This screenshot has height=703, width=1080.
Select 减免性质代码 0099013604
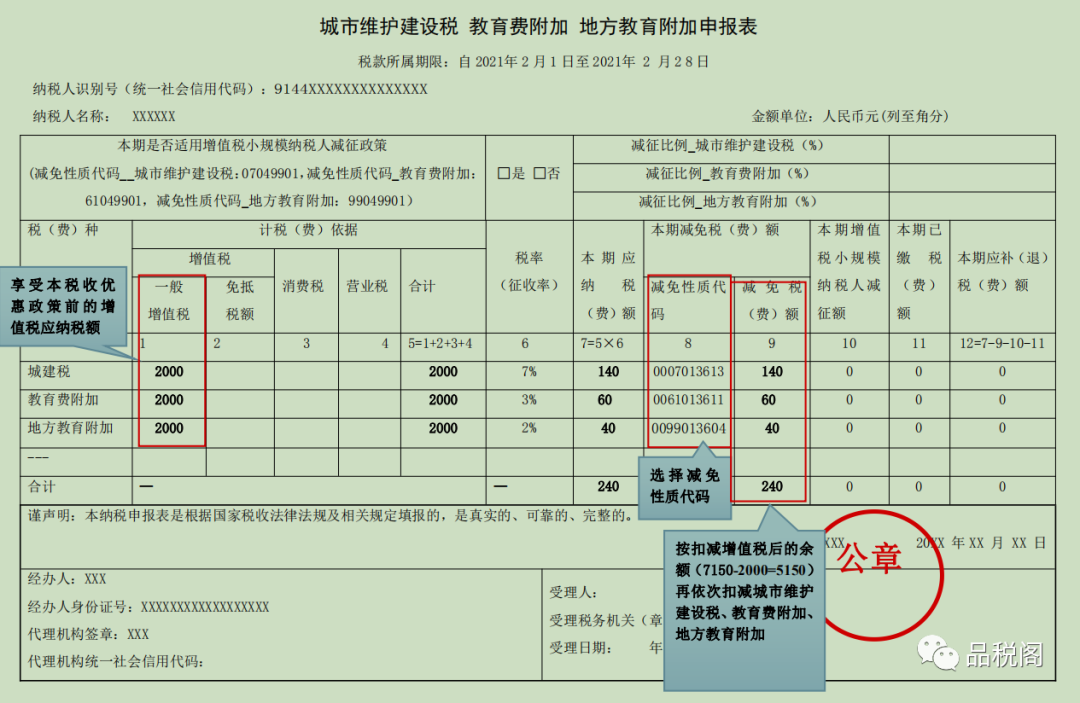point(688,428)
